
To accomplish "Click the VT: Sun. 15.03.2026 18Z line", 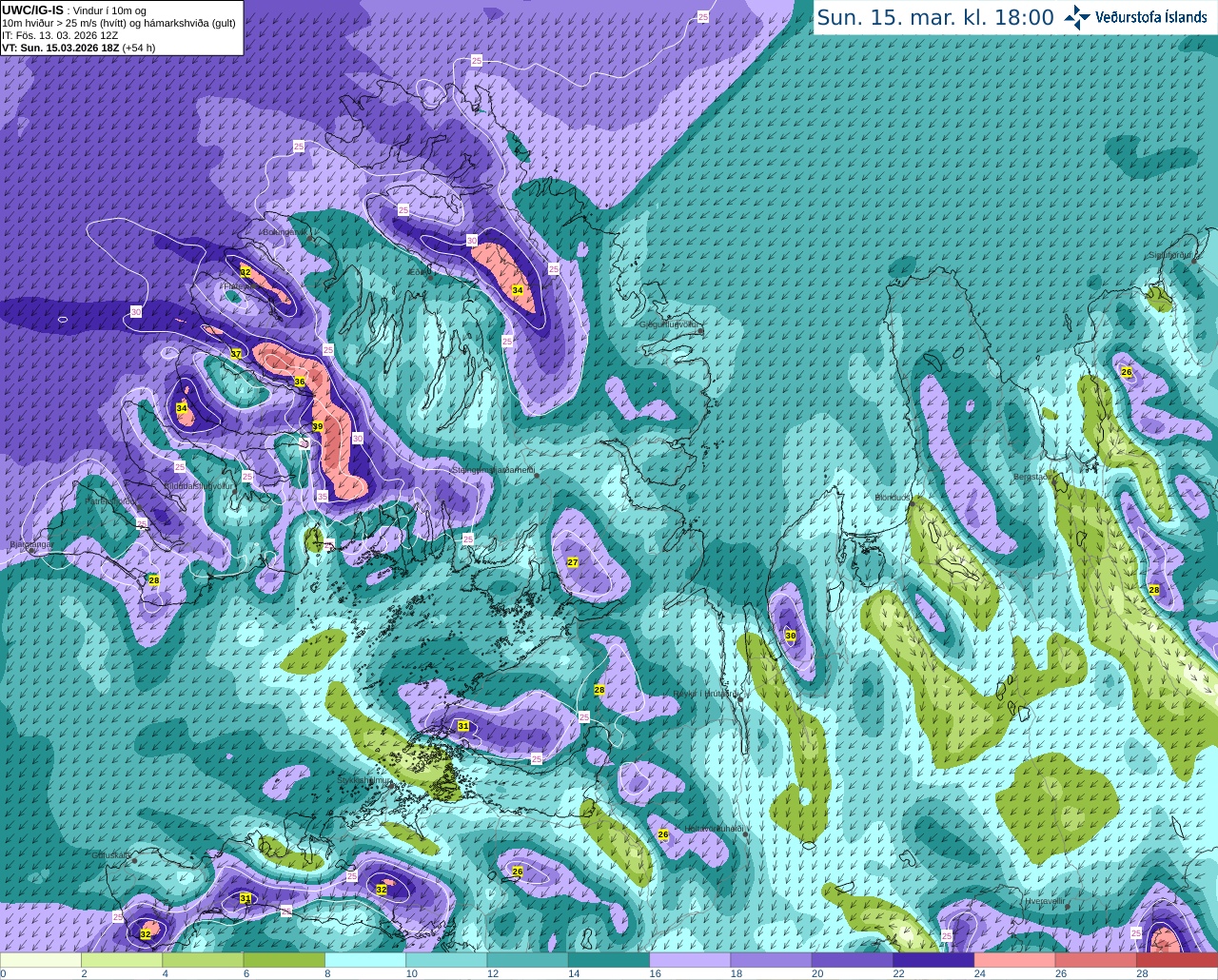I will 79,47.
